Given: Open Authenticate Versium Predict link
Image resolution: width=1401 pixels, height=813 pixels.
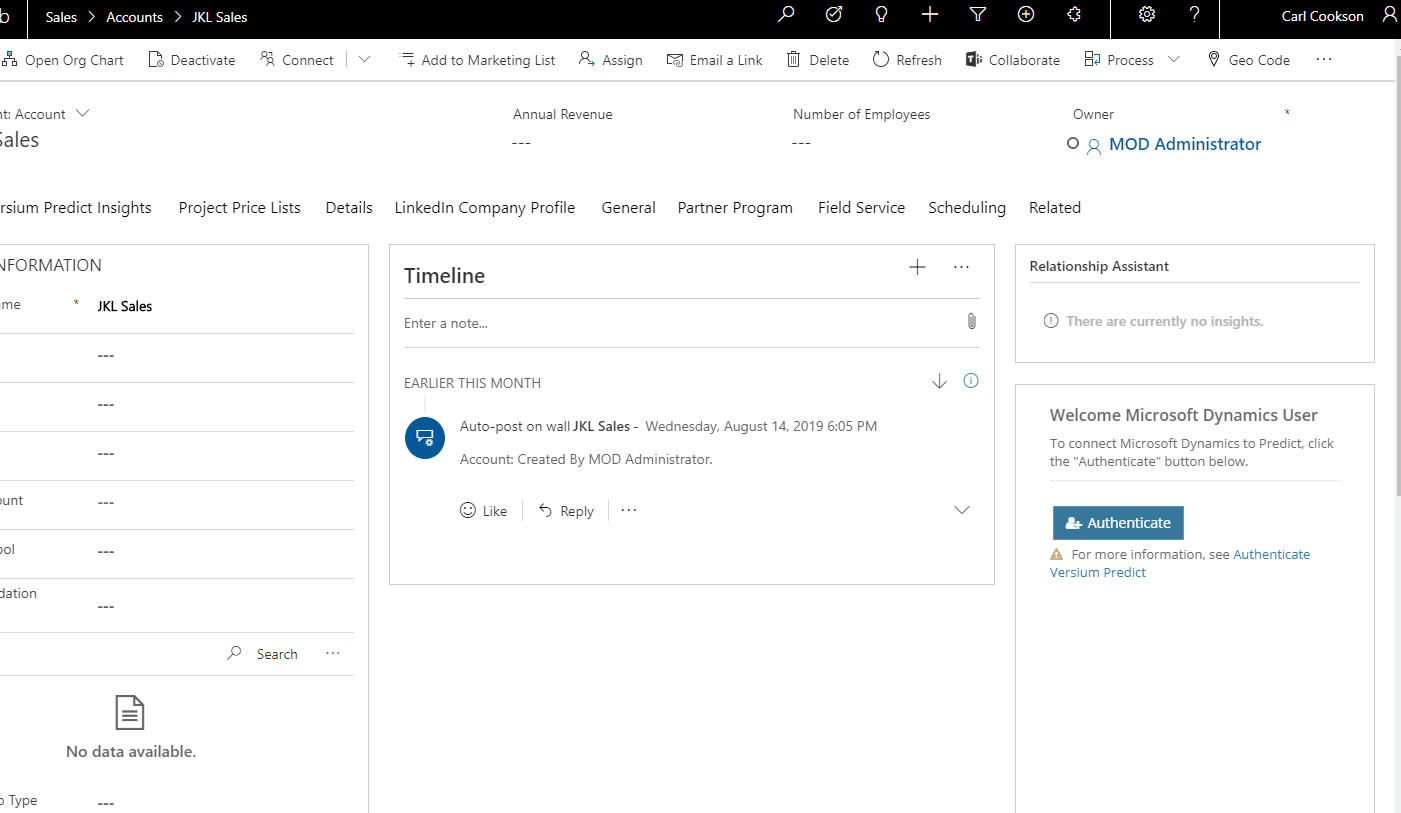Looking at the screenshot, I should pyautogui.click(x=1180, y=563).
